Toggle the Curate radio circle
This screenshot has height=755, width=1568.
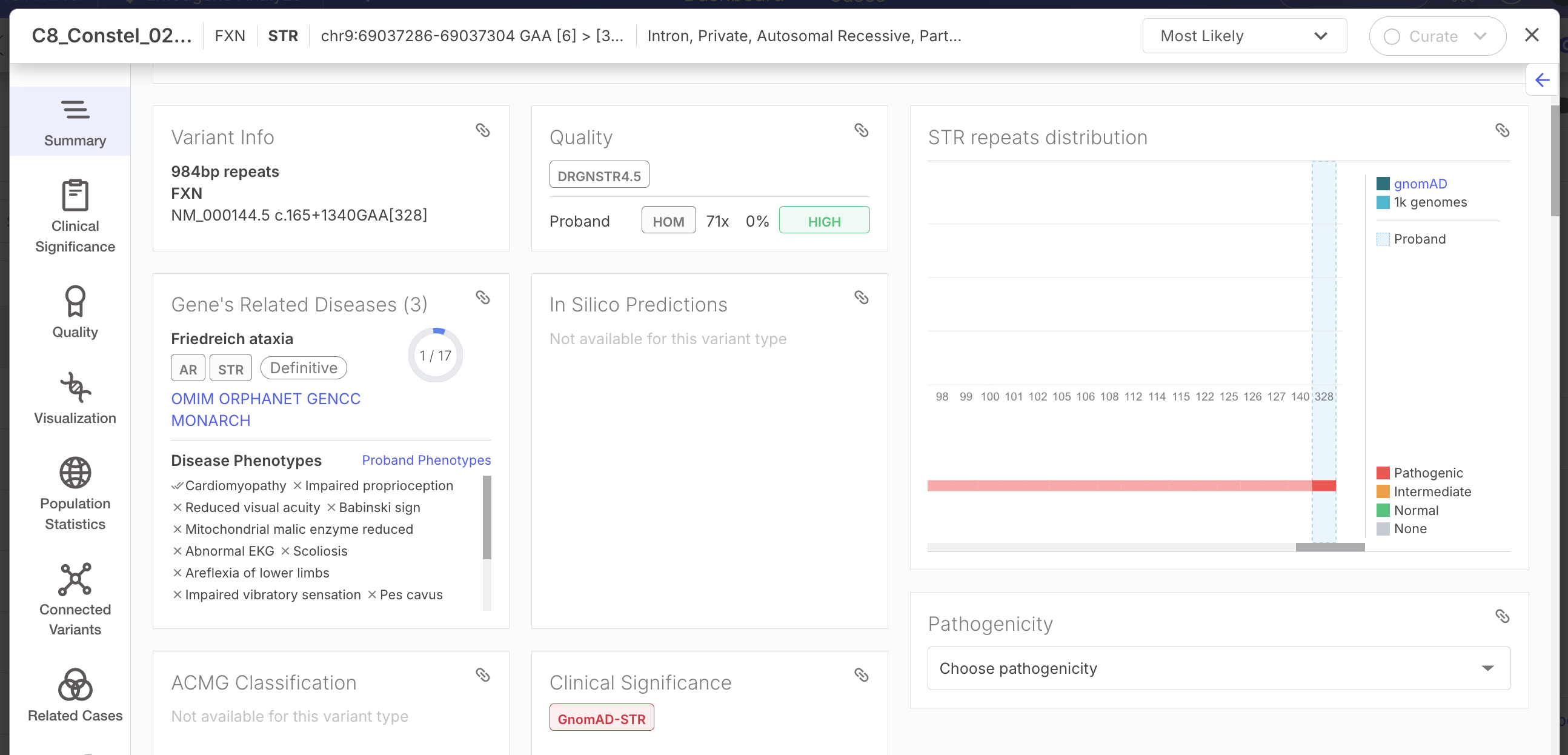pyautogui.click(x=1392, y=36)
